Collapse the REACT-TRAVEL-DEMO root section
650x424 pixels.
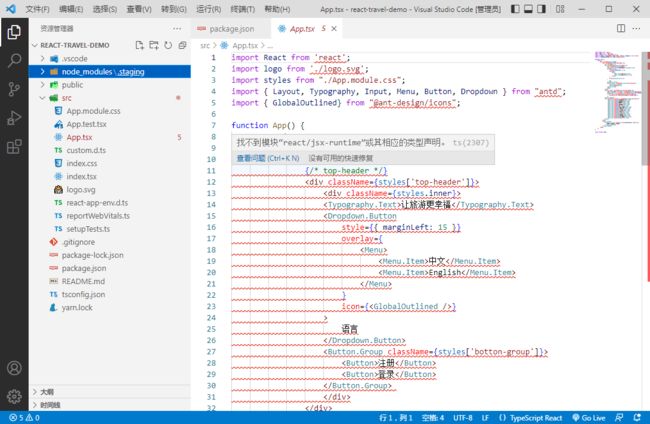point(35,45)
